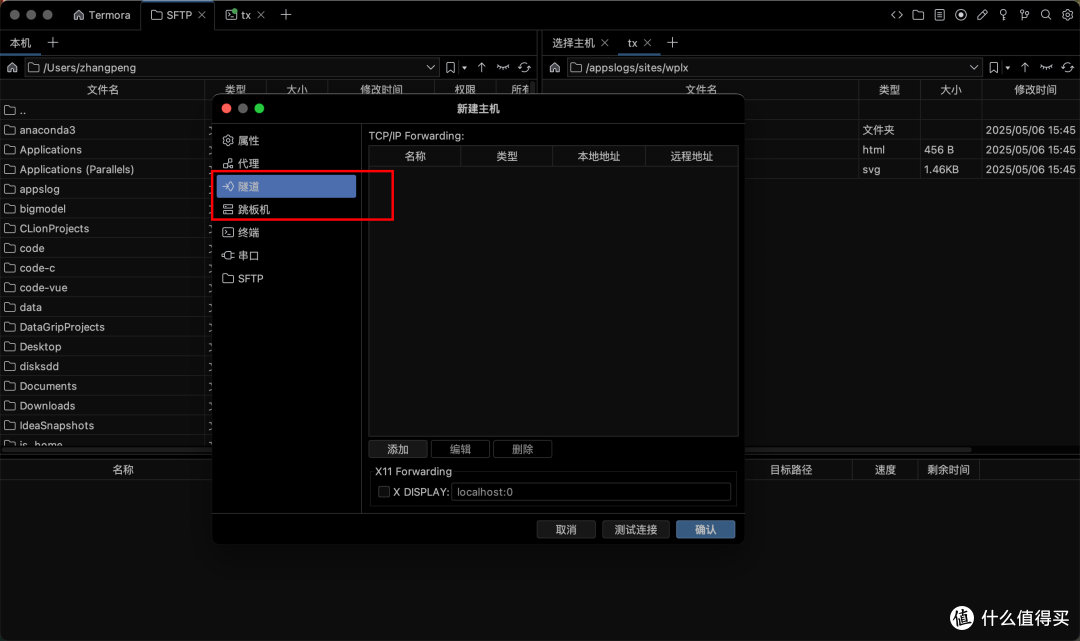Open 串口 section in new host dialog

tap(287, 255)
